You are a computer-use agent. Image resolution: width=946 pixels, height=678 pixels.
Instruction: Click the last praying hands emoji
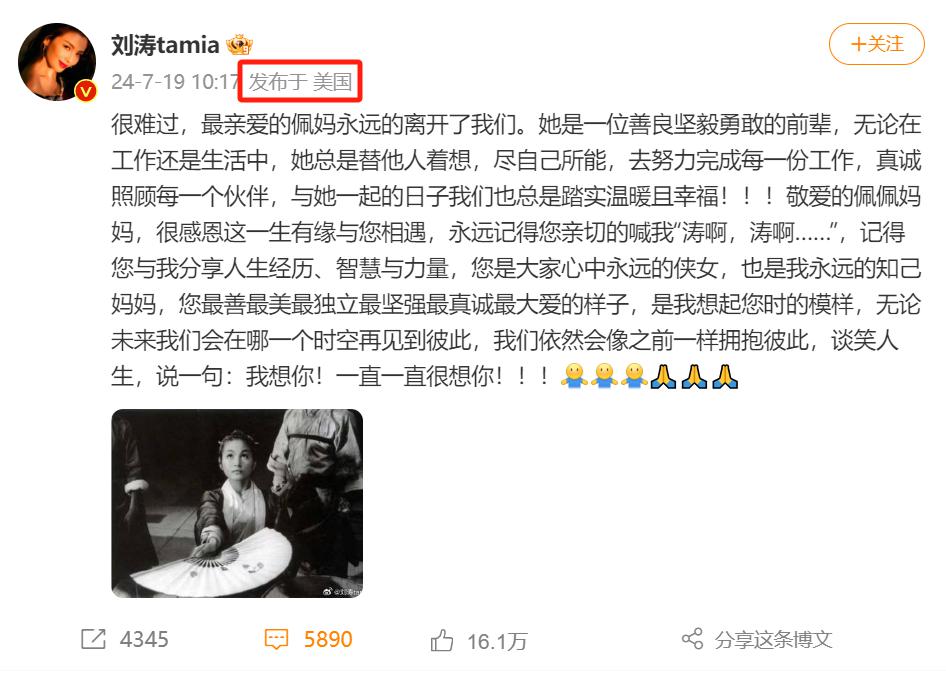tap(725, 376)
